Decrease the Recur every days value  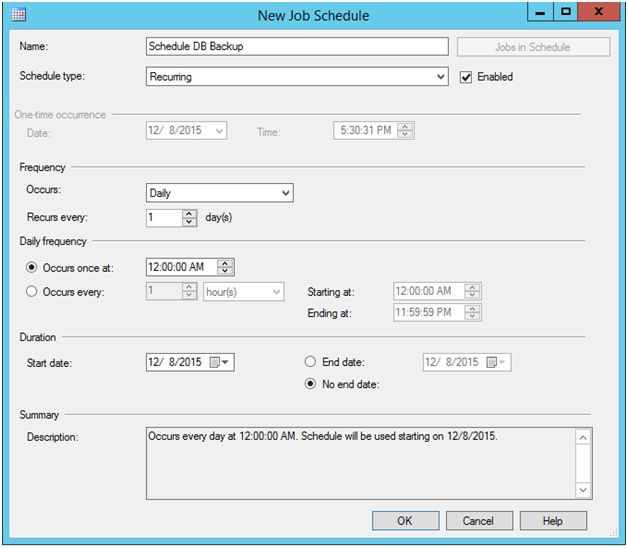(189, 222)
